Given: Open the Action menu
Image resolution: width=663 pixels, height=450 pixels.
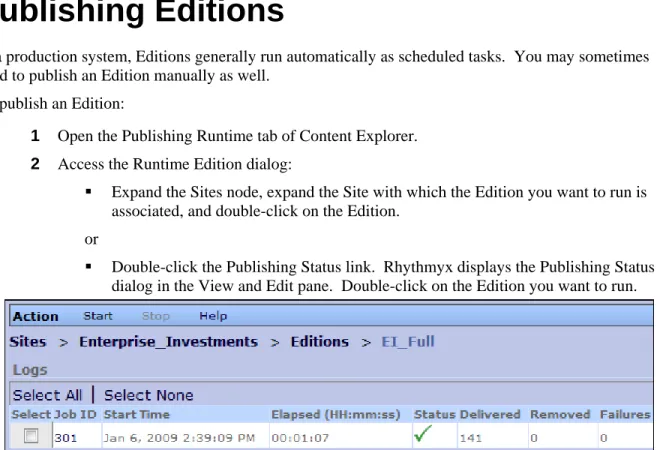Looking at the screenshot, I should pyautogui.click(x=36, y=316).
